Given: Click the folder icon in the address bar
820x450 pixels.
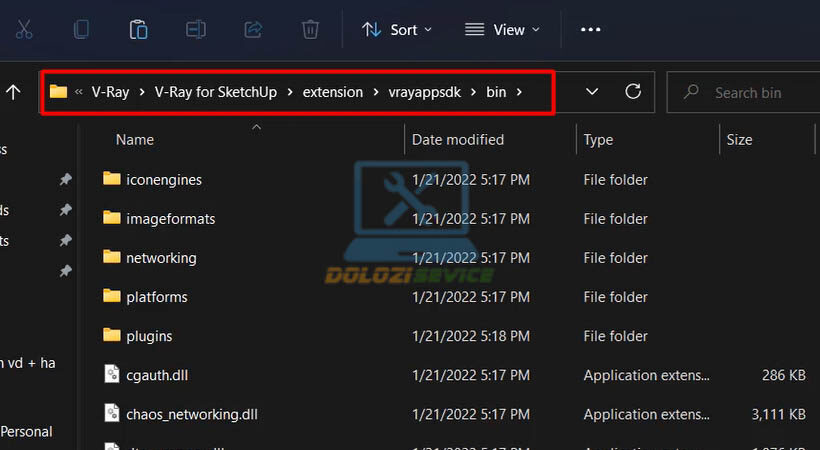Looking at the screenshot, I should coord(58,92).
